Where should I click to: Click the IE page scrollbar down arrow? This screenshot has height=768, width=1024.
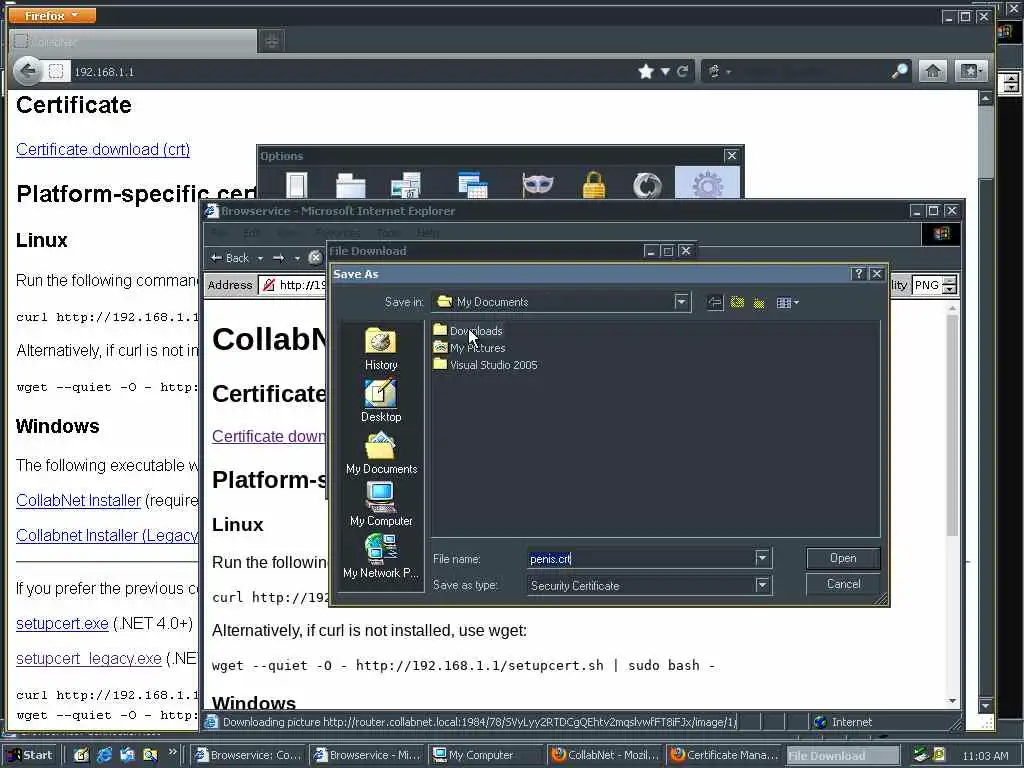point(952,701)
